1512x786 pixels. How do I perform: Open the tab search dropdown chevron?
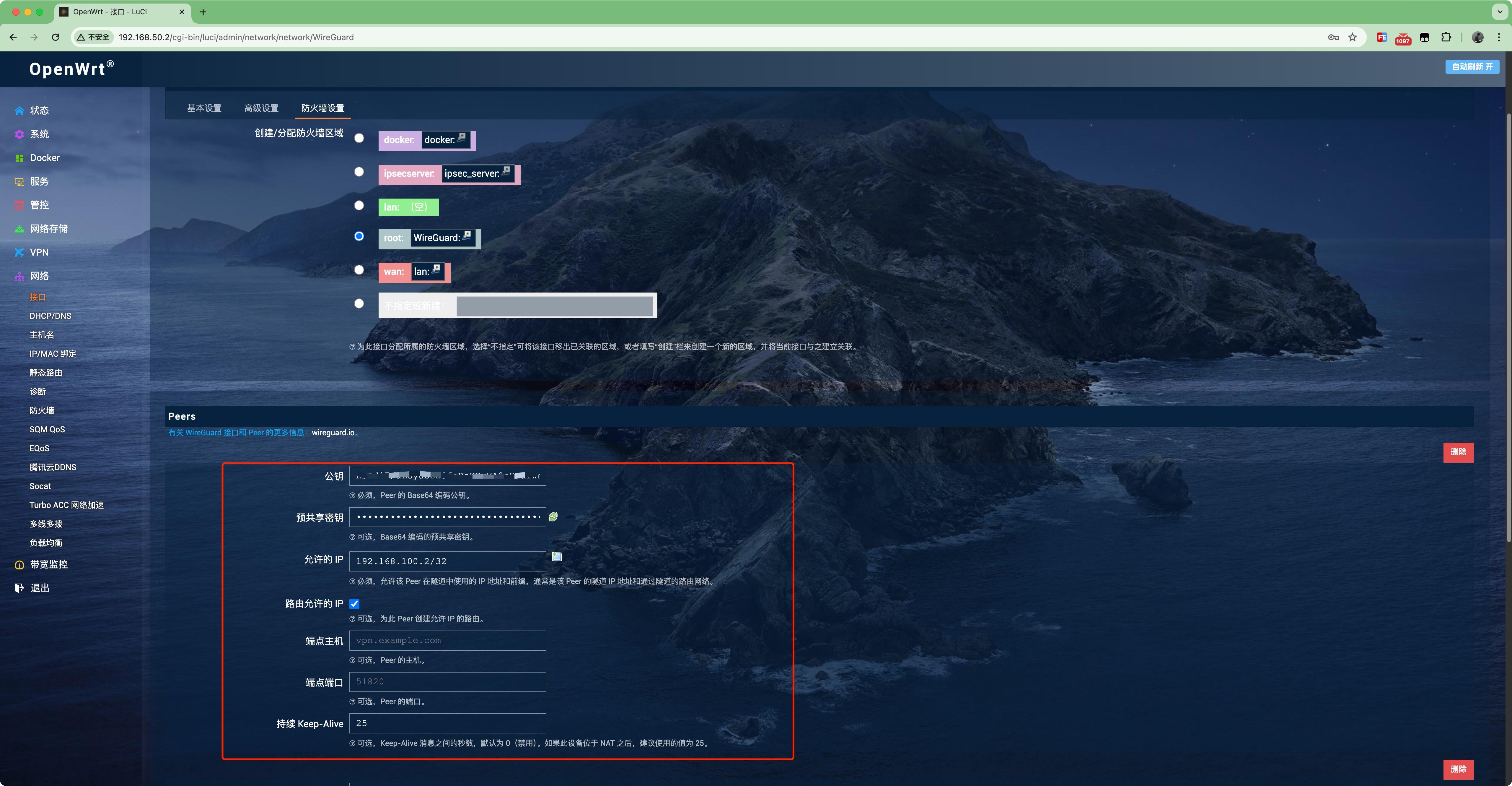pos(1500,12)
